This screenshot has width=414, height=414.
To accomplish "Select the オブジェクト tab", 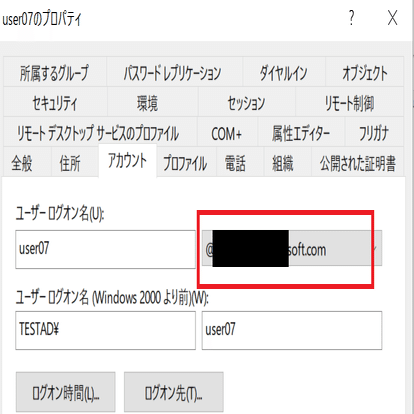I will point(364,72).
